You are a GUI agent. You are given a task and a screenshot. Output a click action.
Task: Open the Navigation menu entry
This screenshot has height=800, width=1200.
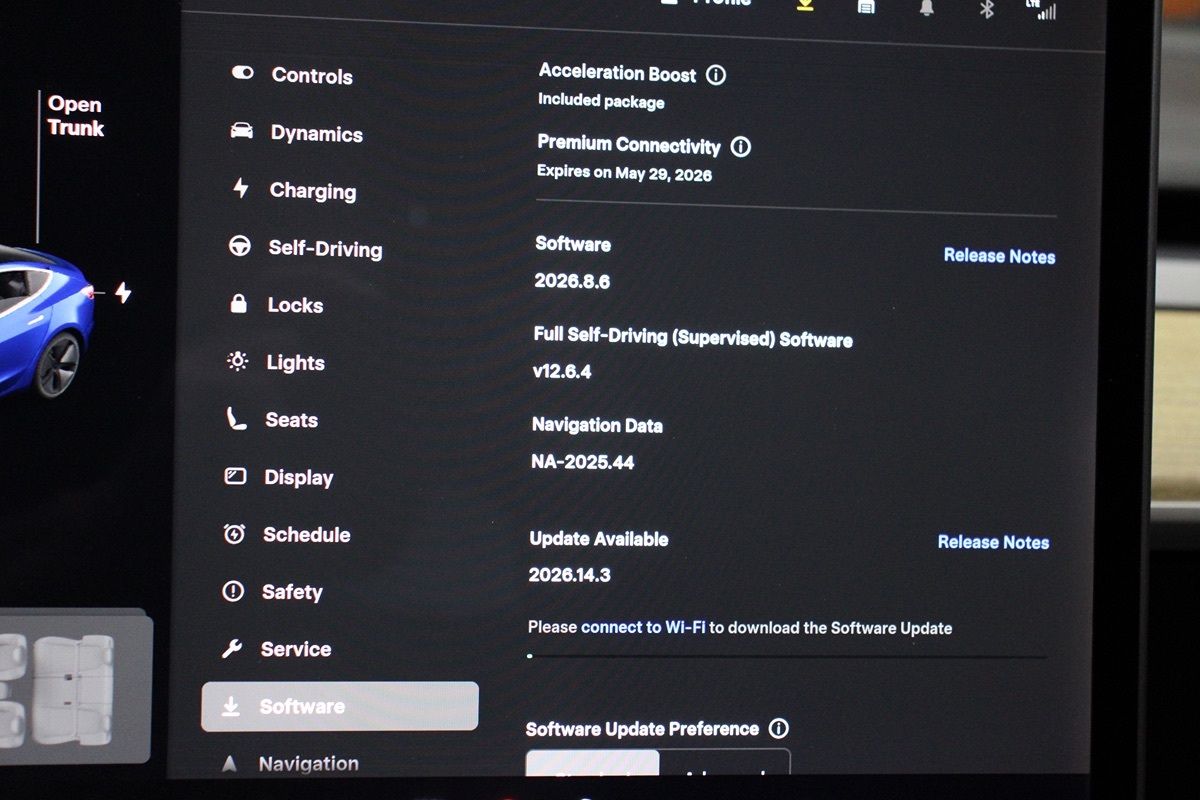pyautogui.click(x=289, y=764)
